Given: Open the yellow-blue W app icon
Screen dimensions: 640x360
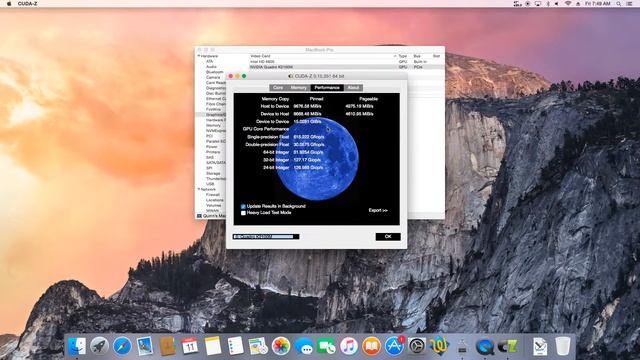Looking at the screenshot, I should tap(439, 347).
